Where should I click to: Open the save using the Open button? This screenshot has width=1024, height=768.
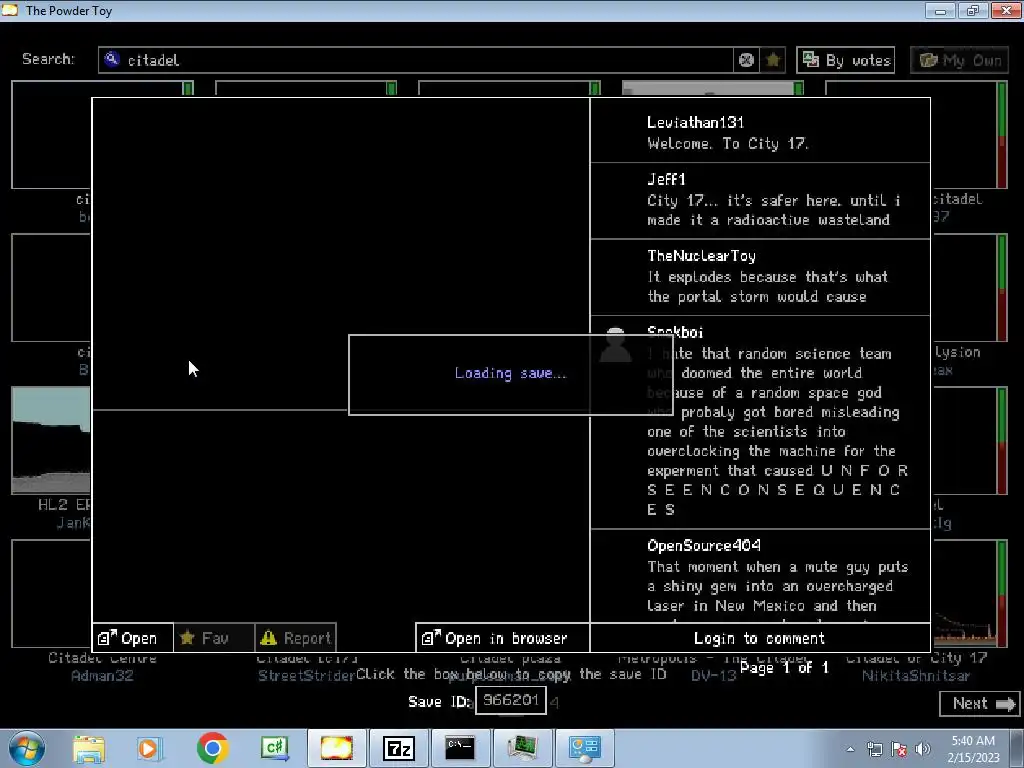133,637
